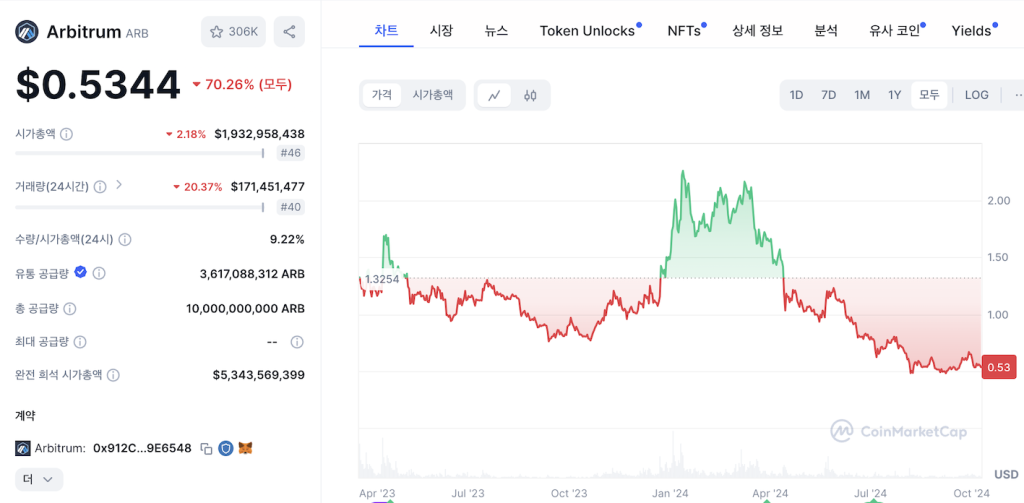Switch to the line chart view
1024x503 pixels.
[494, 95]
